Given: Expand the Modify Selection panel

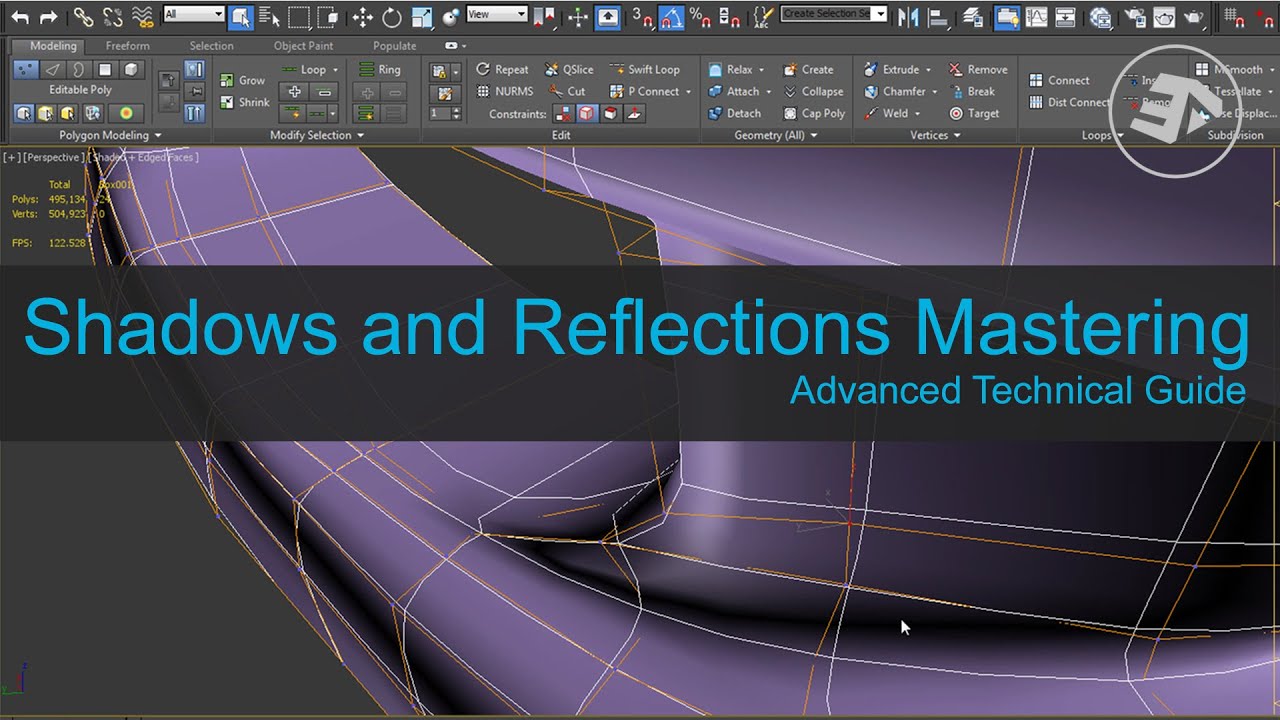Looking at the screenshot, I should point(317,135).
